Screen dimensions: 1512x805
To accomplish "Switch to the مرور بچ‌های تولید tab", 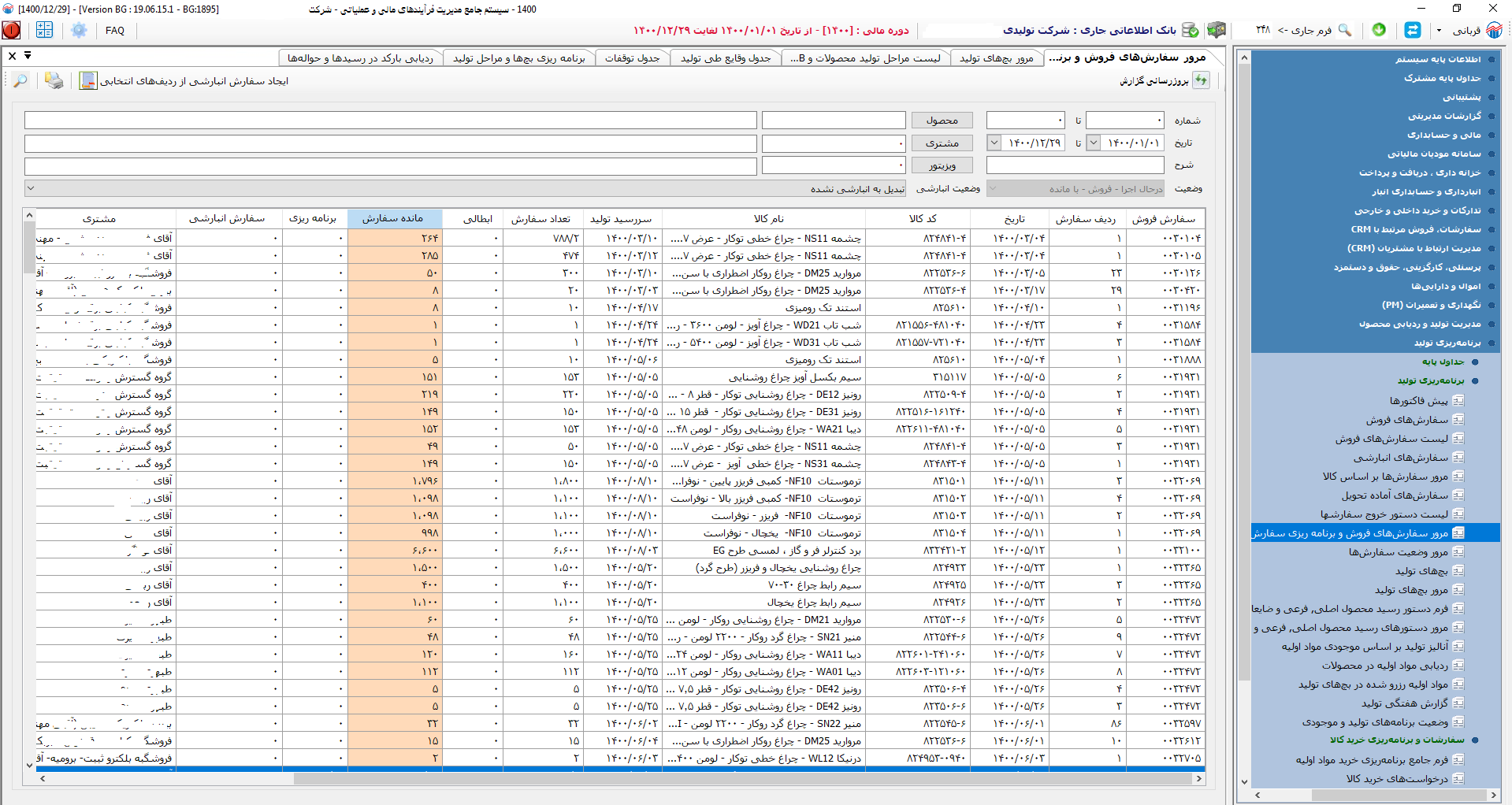I will pyautogui.click(x=996, y=58).
